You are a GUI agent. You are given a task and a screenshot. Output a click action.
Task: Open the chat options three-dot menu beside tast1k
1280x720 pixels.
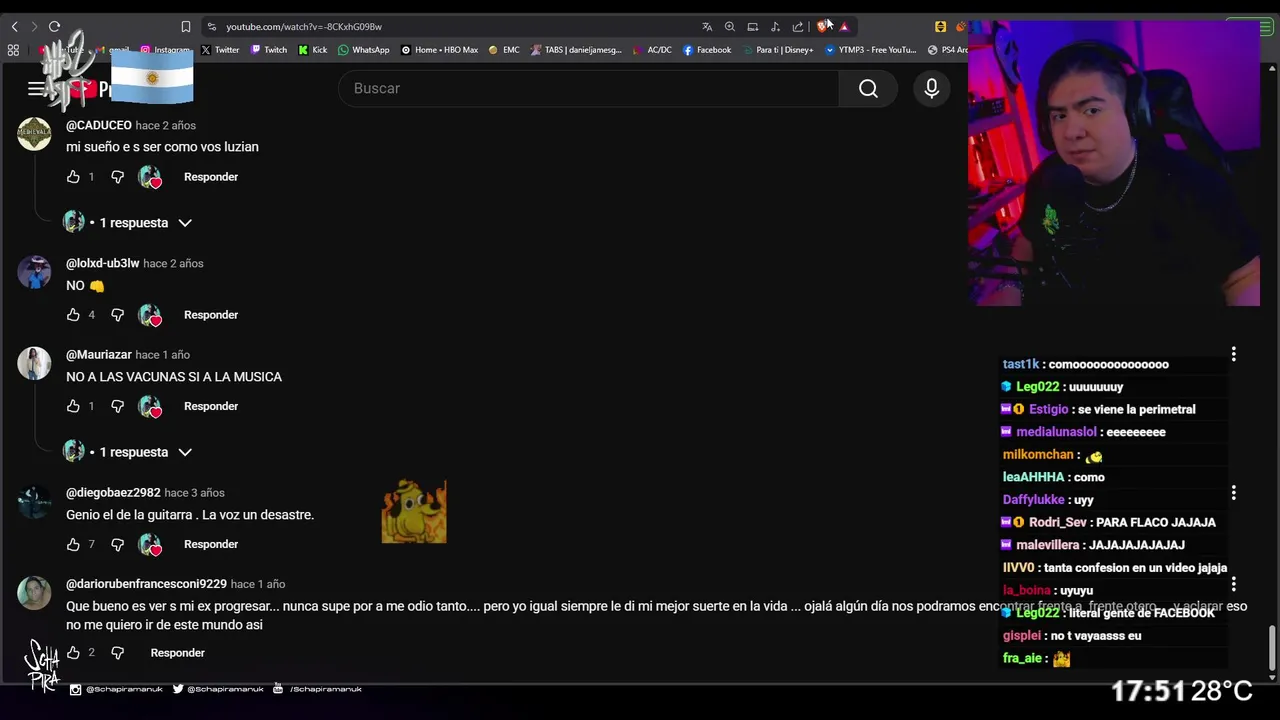tap(1234, 354)
